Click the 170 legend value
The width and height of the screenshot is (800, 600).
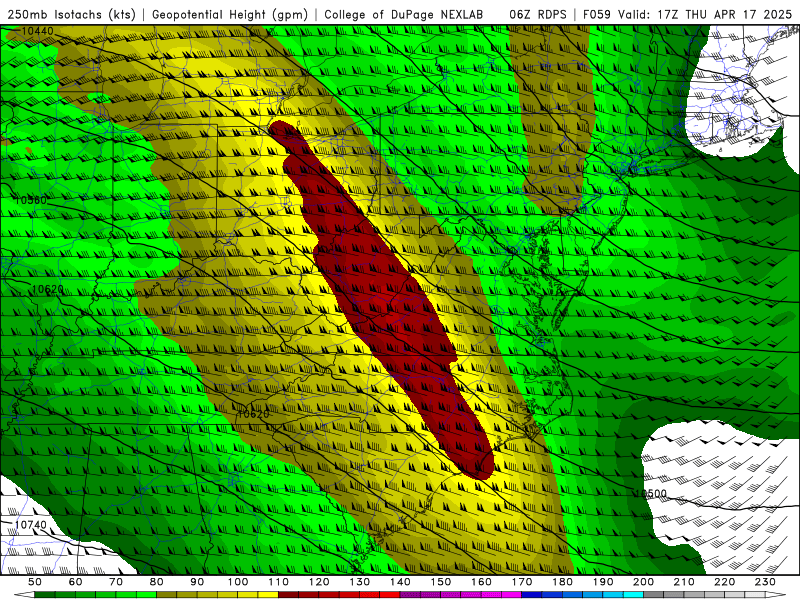point(522,582)
